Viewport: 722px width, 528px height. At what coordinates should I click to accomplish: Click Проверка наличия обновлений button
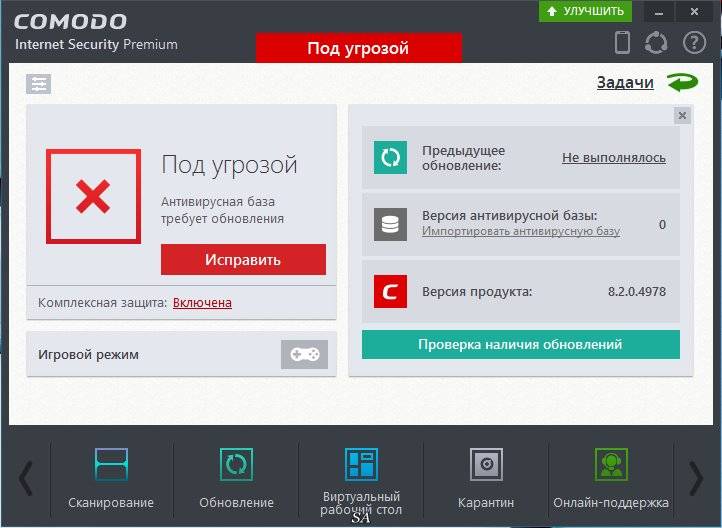click(521, 344)
